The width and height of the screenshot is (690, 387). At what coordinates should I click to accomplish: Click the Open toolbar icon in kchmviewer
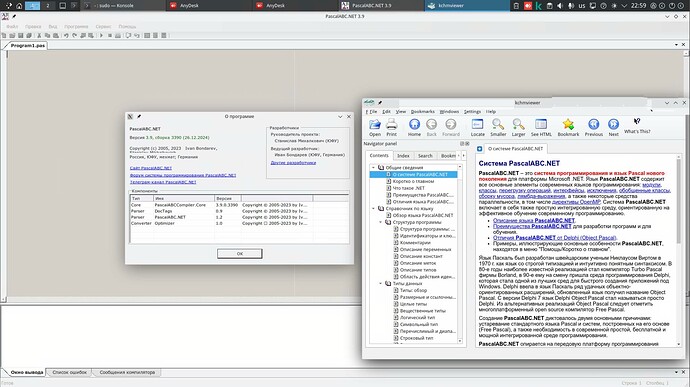[374, 125]
